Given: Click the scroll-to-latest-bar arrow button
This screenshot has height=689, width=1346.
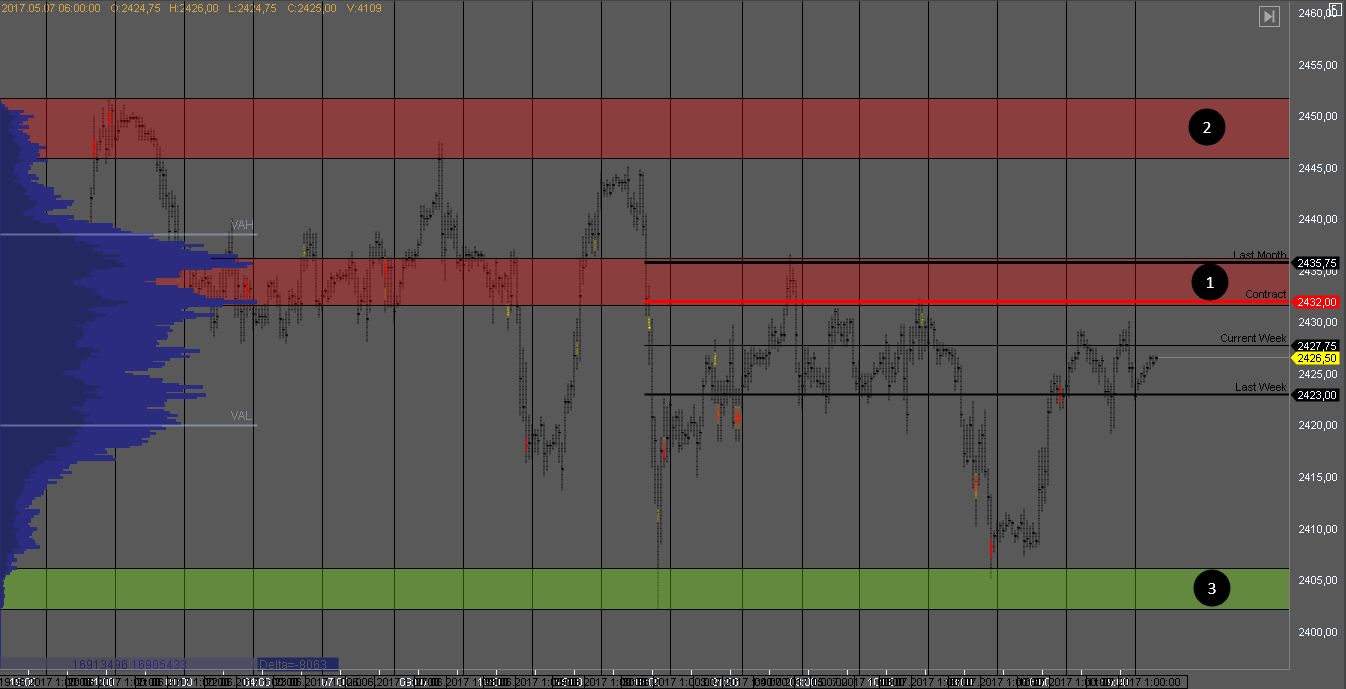Looking at the screenshot, I should (1269, 16).
